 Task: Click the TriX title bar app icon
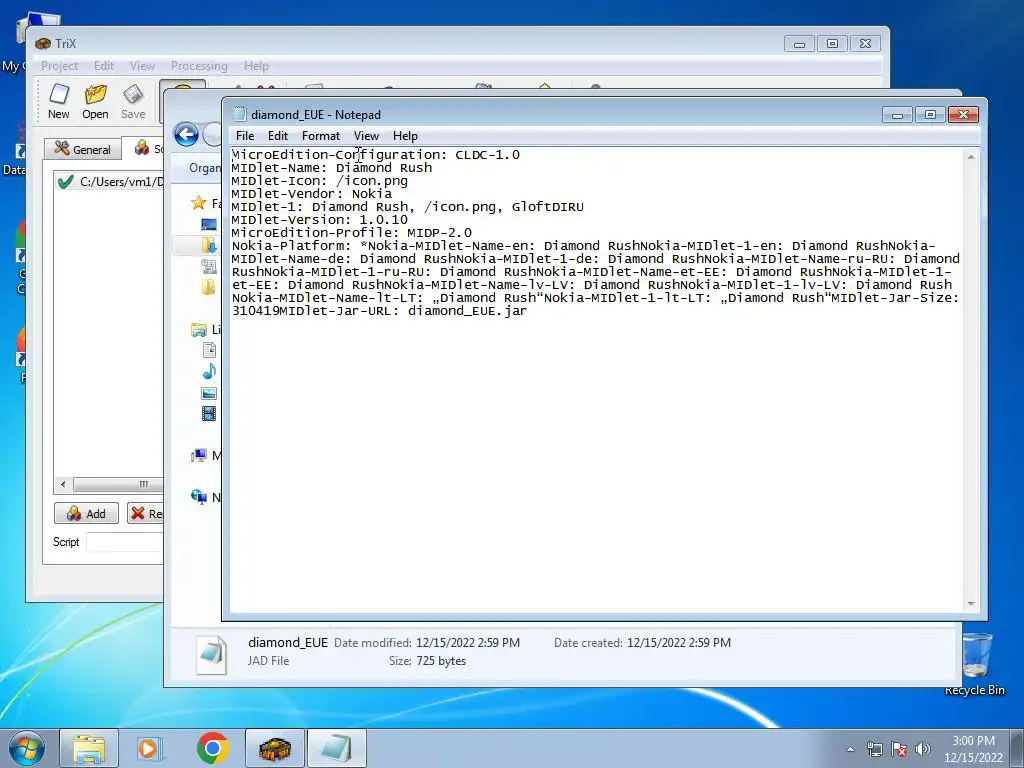43,44
